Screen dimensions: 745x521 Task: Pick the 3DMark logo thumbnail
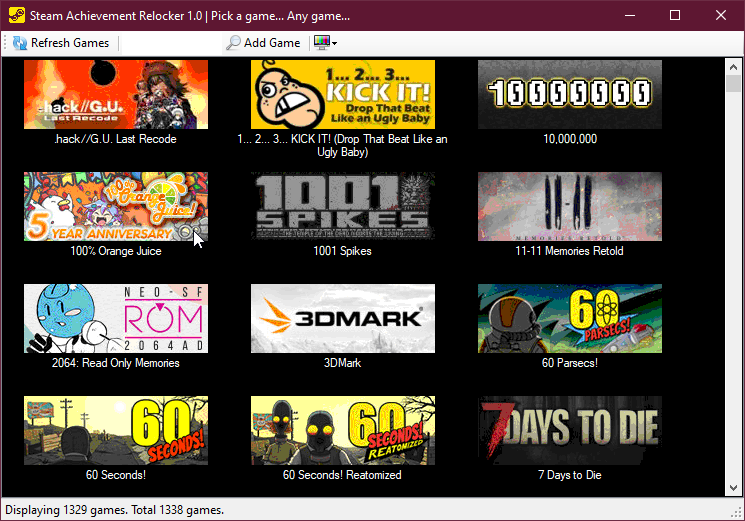(x=343, y=319)
